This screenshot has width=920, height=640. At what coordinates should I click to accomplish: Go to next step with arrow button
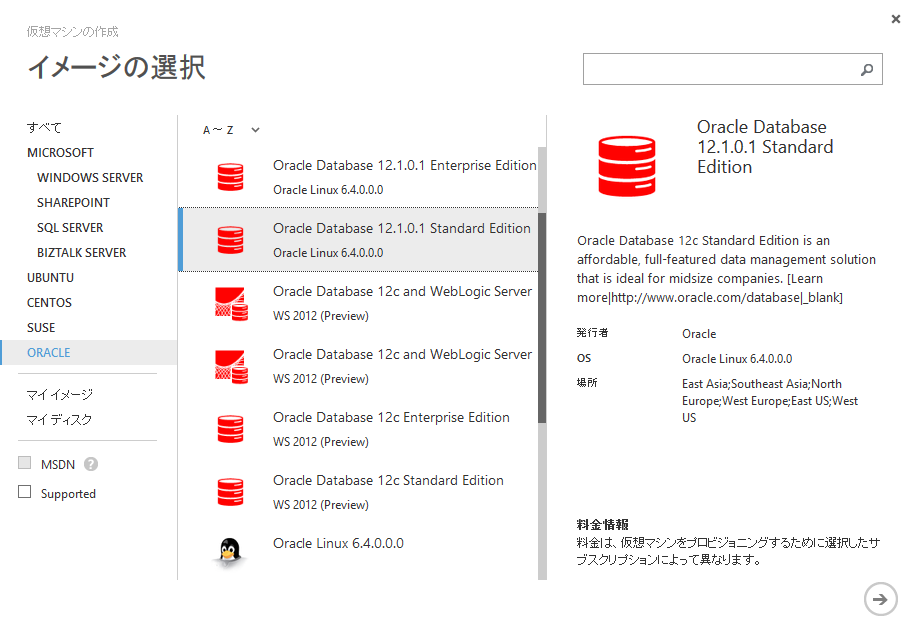coord(880,599)
